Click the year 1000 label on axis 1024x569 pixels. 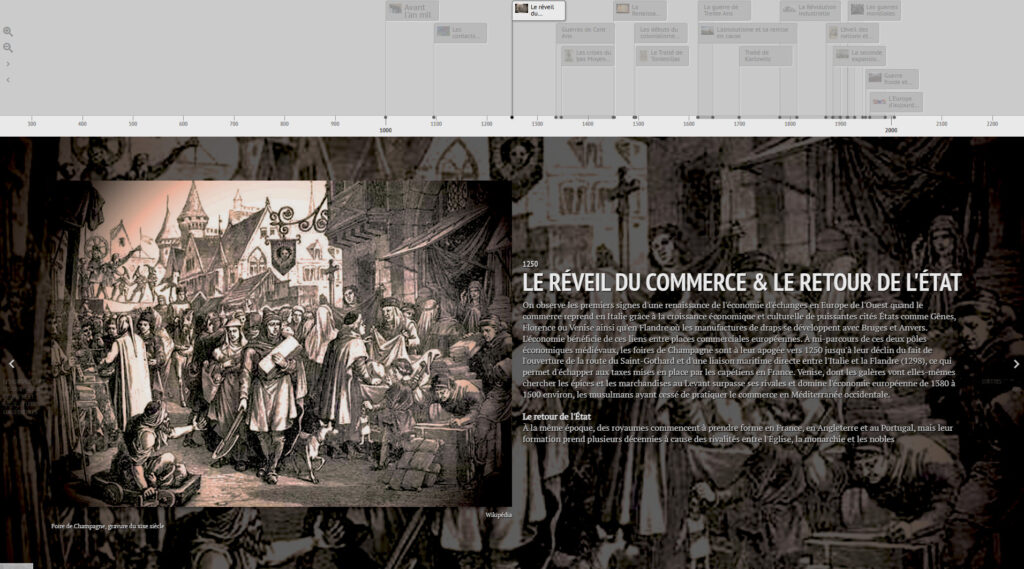coord(385,130)
